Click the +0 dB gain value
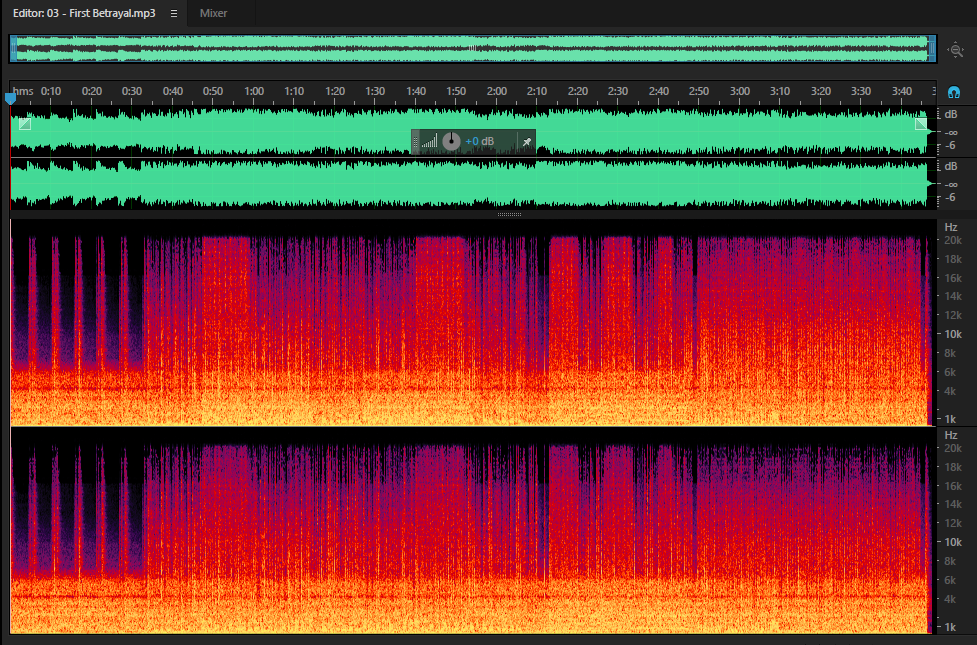The image size is (977, 645). pyautogui.click(x=480, y=141)
